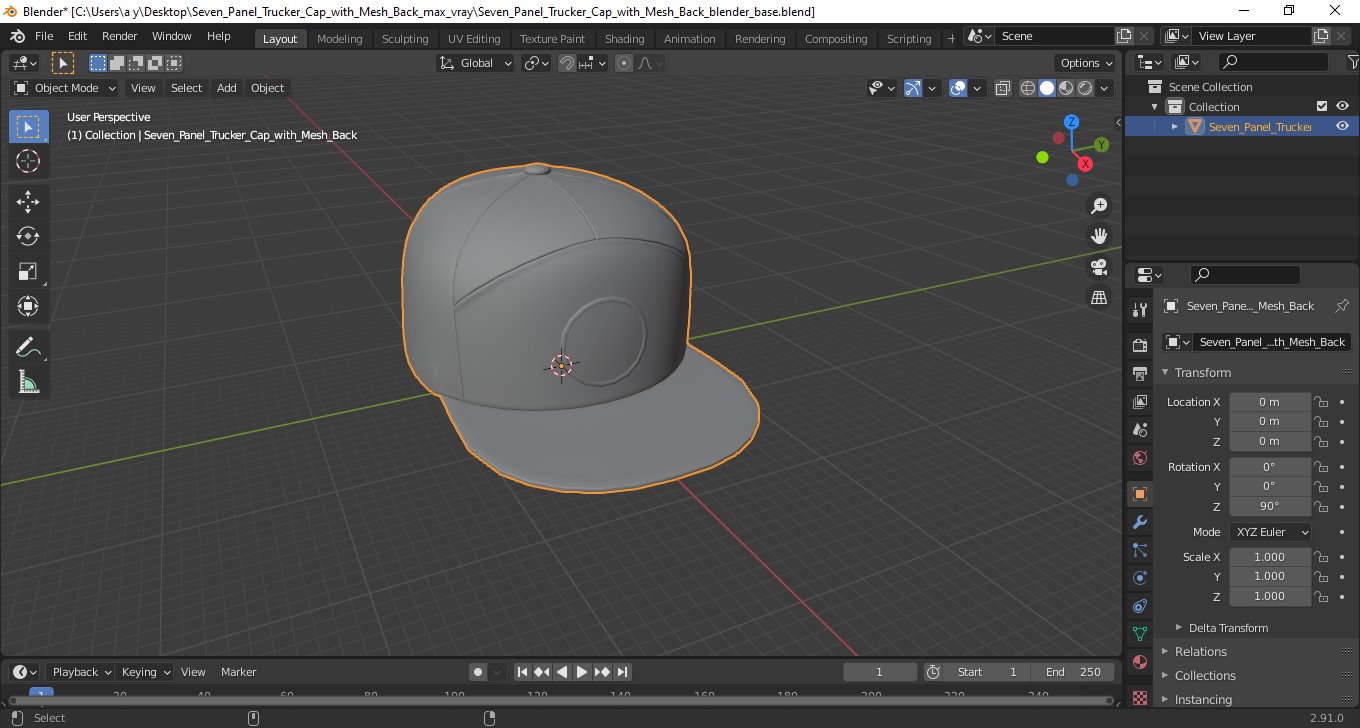Switch perspective/orthographic with grid icon
The height and width of the screenshot is (728, 1360).
(x=1099, y=297)
